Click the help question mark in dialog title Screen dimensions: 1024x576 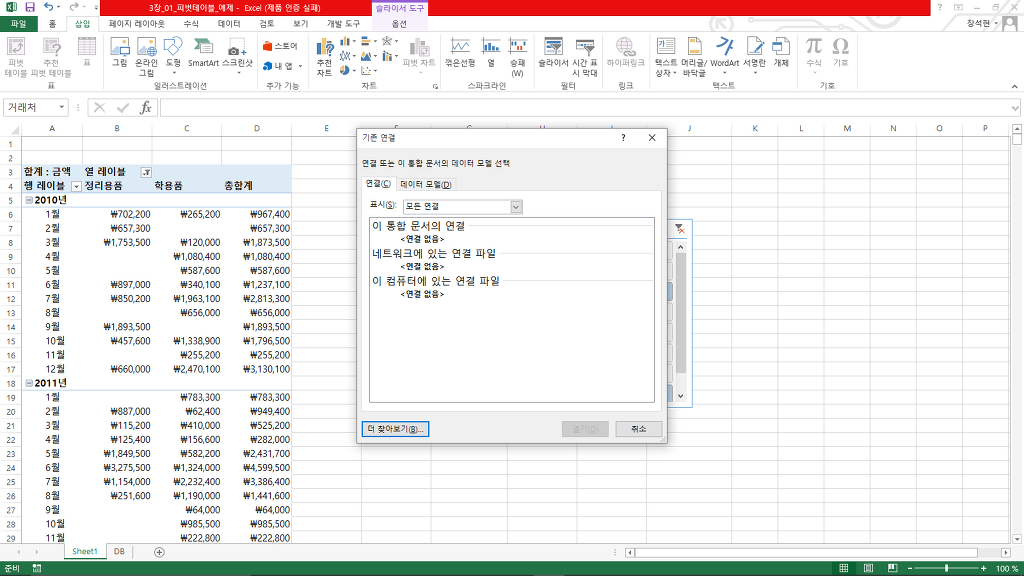(x=623, y=138)
